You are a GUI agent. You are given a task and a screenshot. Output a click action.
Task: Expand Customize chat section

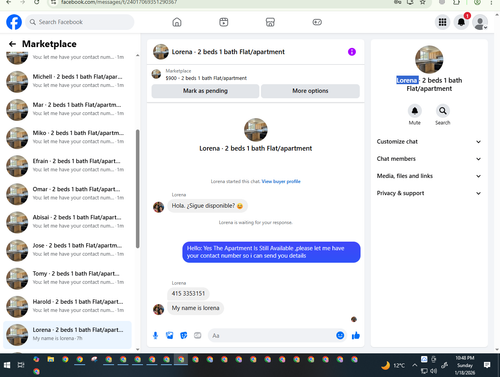click(429, 142)
